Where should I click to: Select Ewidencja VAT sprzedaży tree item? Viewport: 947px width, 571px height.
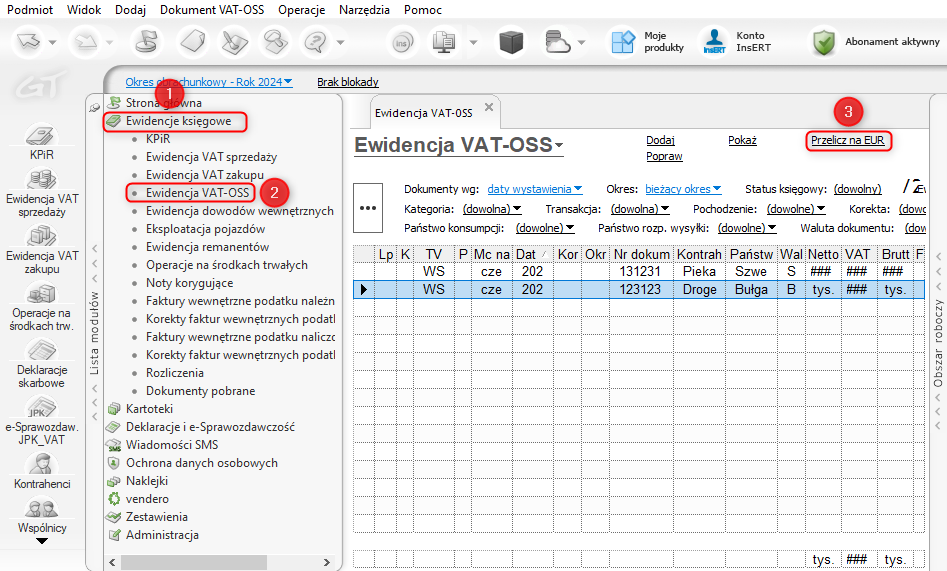[211, 157]
